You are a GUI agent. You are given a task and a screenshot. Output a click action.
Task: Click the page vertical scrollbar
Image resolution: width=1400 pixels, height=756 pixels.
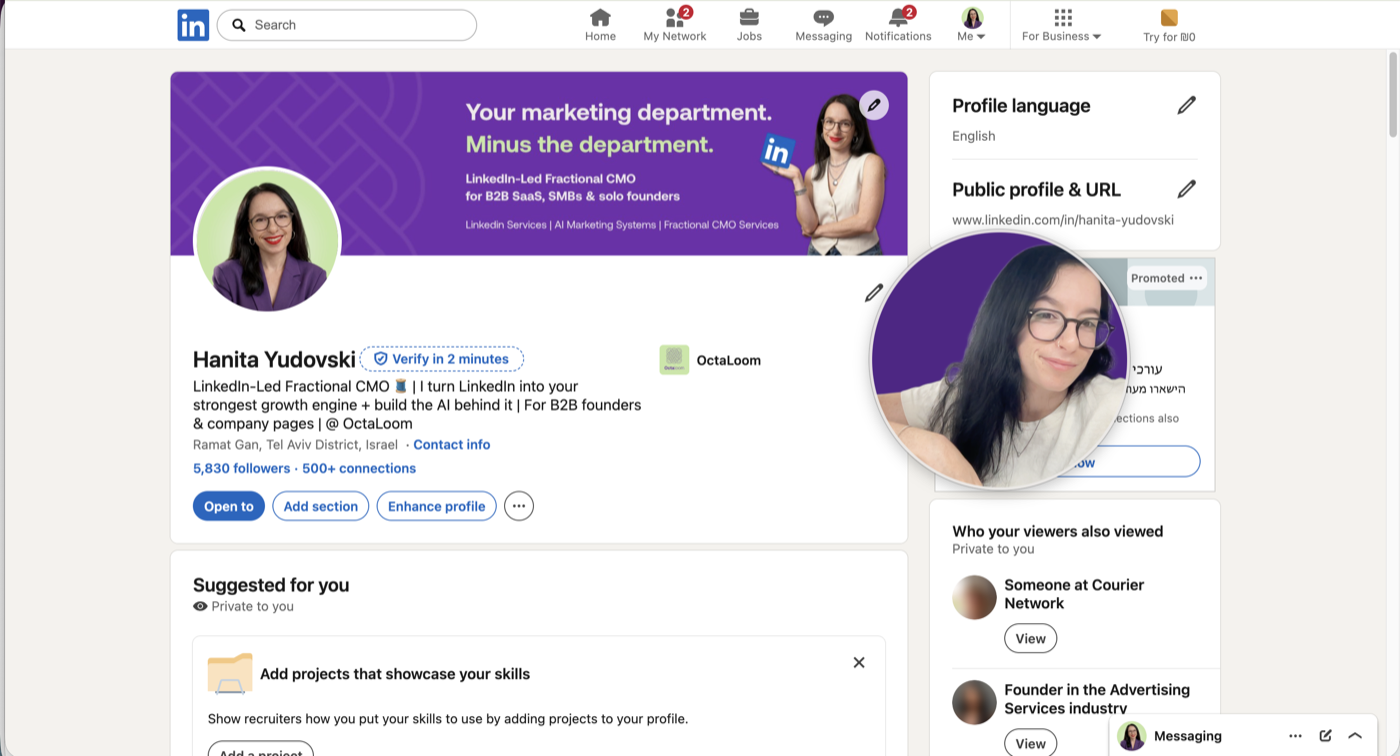point(1392,94)
